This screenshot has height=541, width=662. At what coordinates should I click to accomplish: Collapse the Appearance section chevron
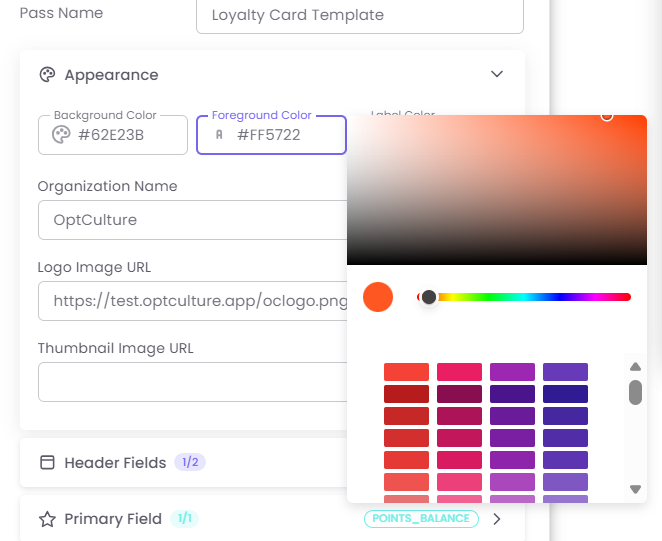coord(497,75)
